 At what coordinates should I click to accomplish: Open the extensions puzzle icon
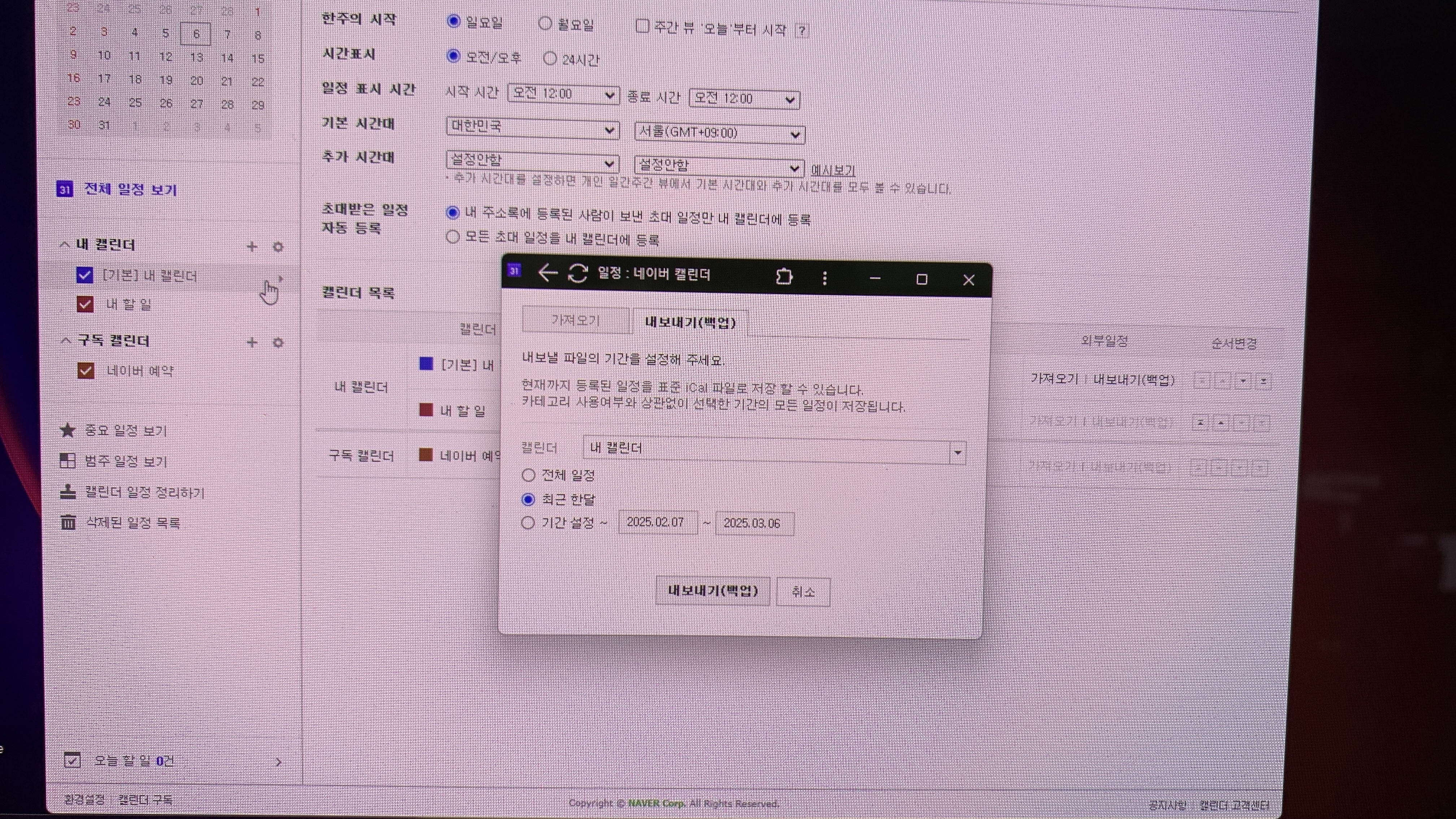pos(784,276)
